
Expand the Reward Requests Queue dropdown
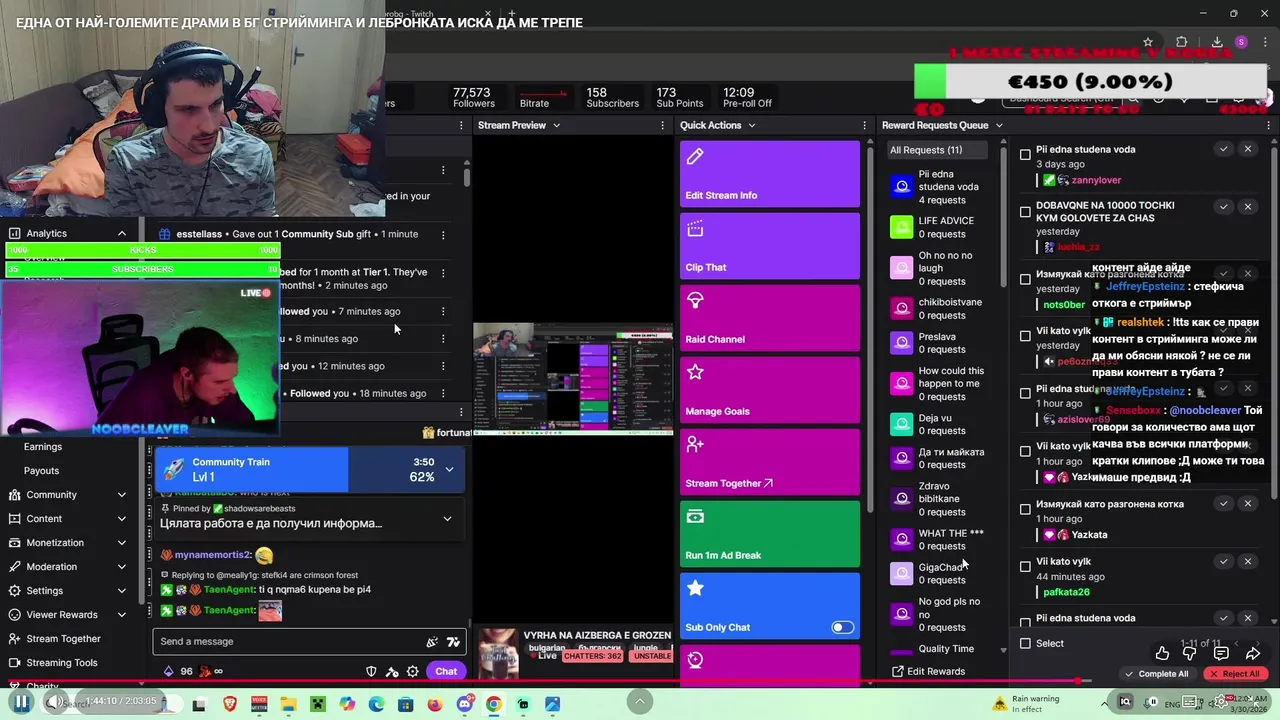(998, 125)
